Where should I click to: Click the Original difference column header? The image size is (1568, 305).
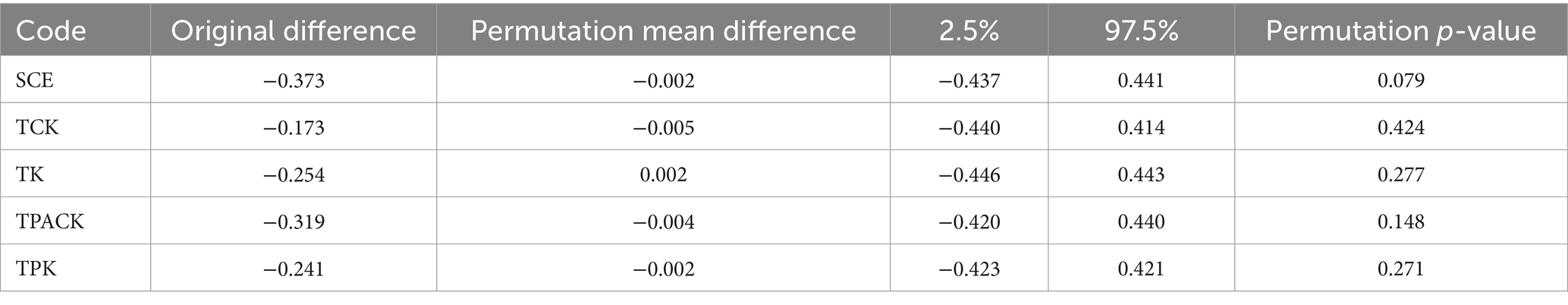pos(294,31)
